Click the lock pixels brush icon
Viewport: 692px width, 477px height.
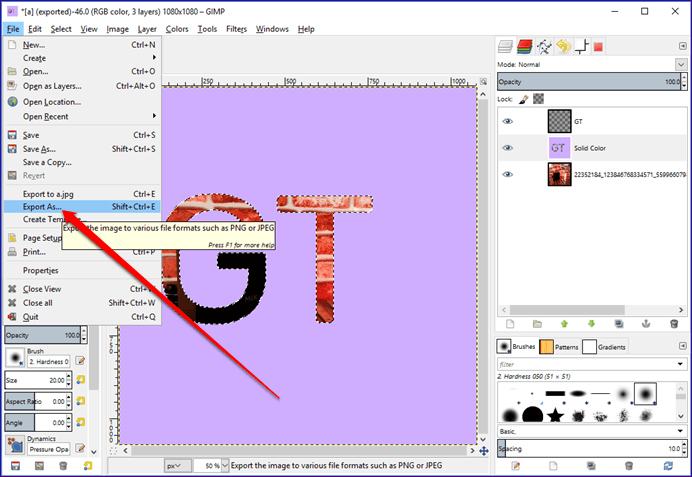pyautogui.click(x=524, y=99)
